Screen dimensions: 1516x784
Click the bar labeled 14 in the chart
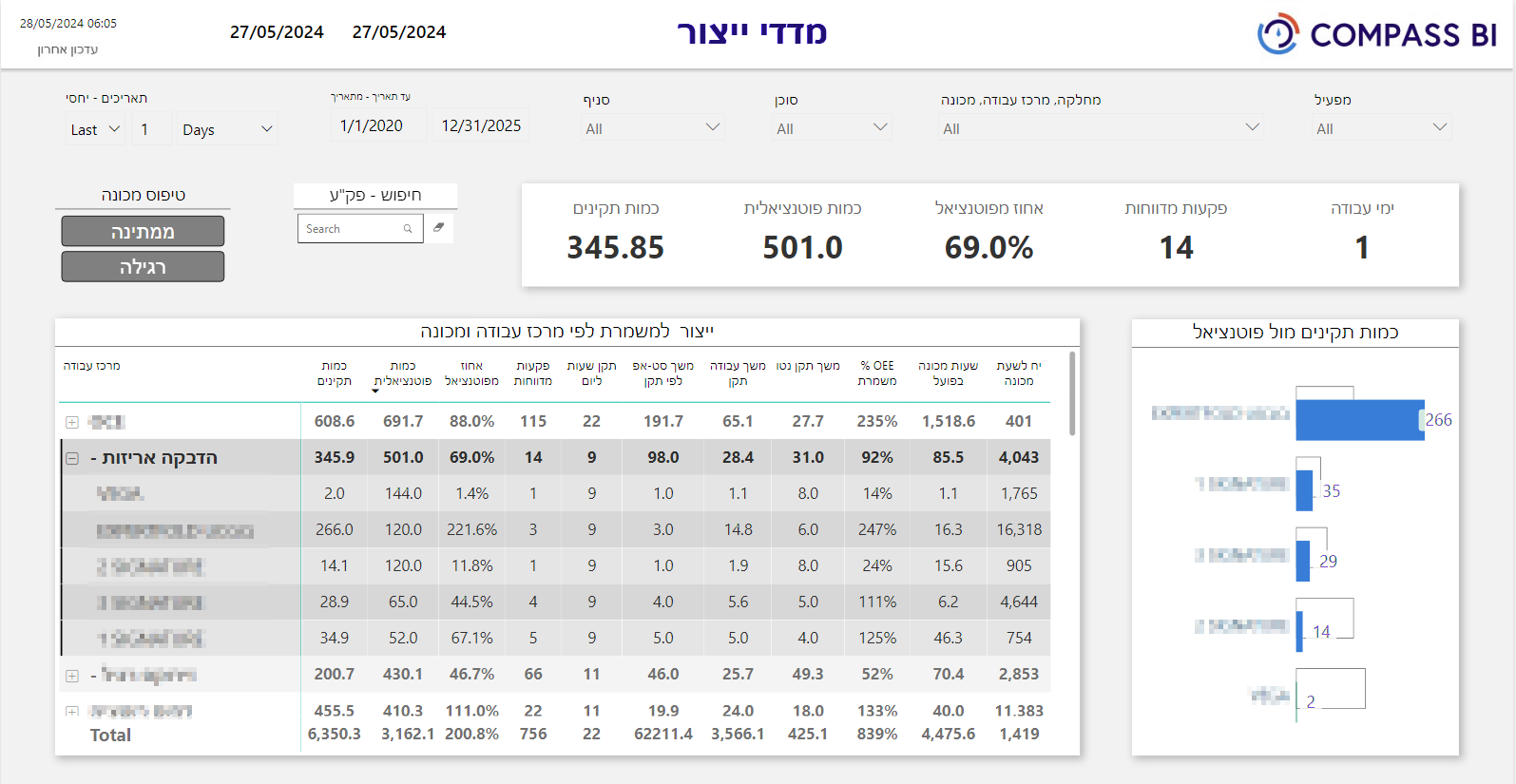pos(1299,631)
